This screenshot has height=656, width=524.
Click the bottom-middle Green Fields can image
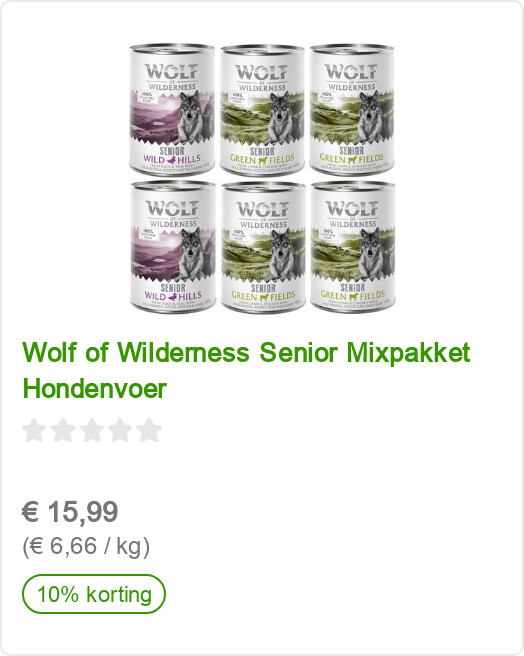click(263, 247)
